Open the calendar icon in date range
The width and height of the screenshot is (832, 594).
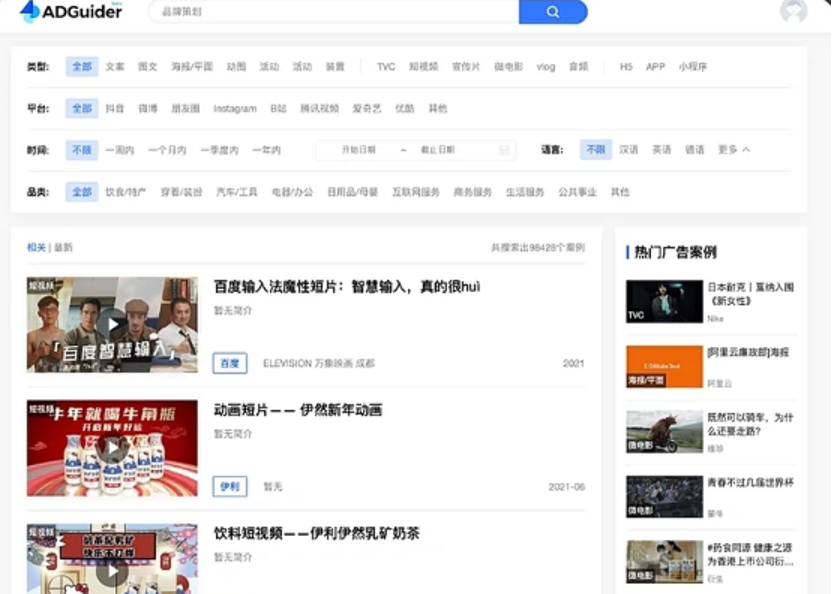(x=504, y=150)
